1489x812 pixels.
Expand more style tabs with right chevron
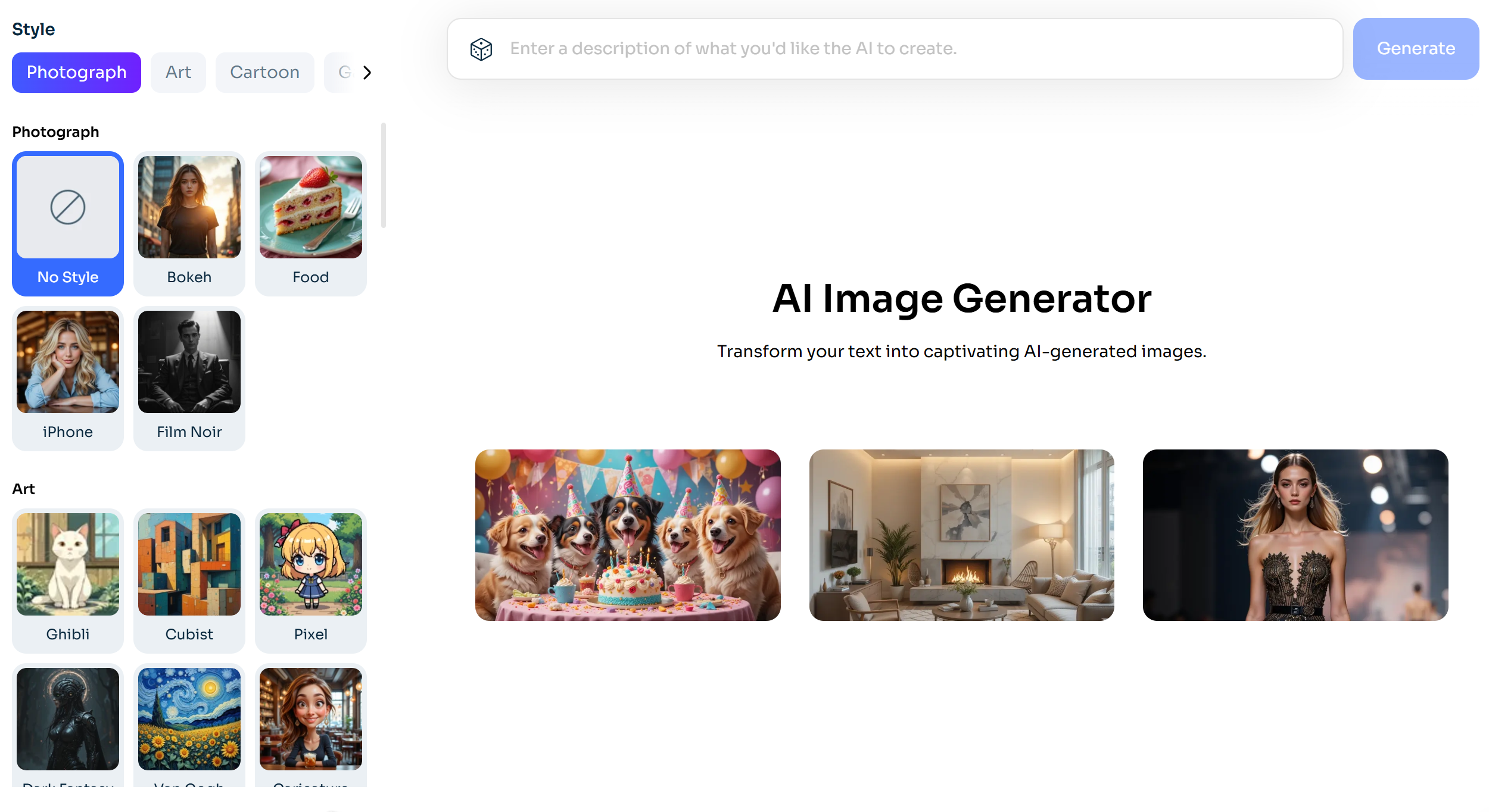[367, 73]
